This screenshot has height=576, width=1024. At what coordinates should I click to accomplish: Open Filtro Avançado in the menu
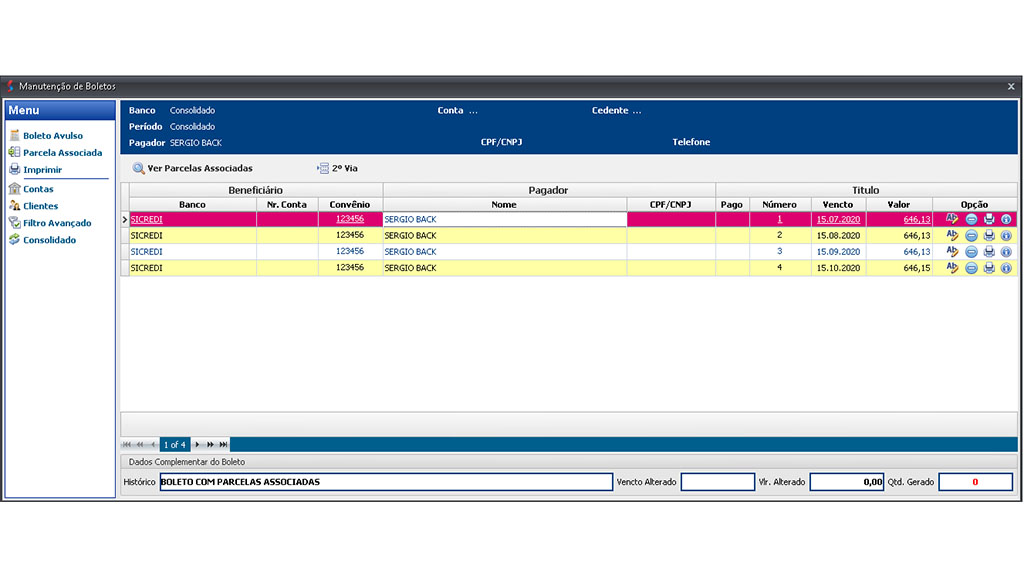[x=50, y=223]
